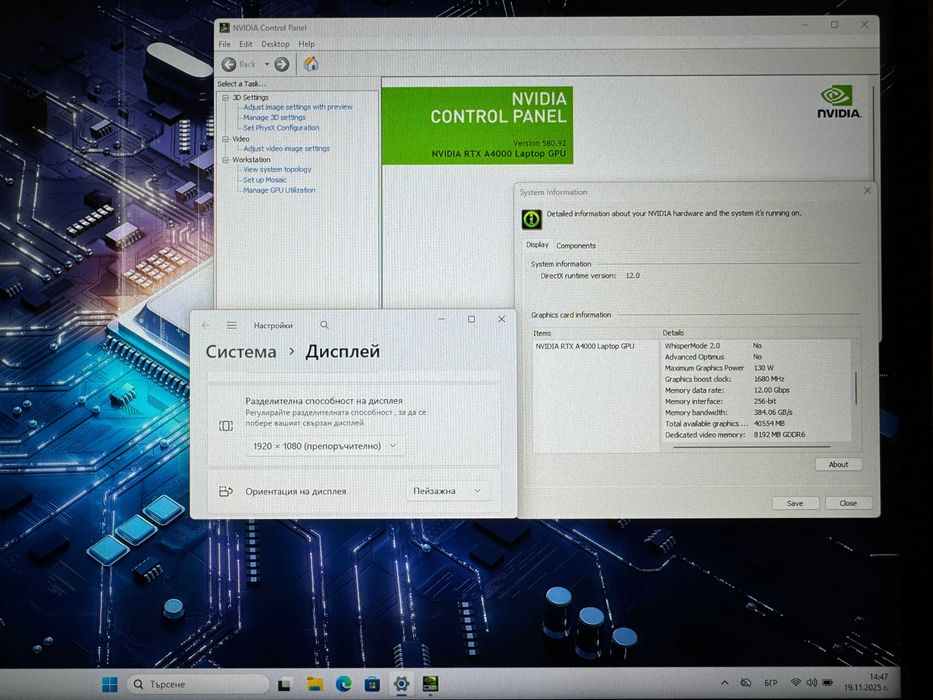Open Set PhysX Configuration
933x700 pixels.
(281, 127)
